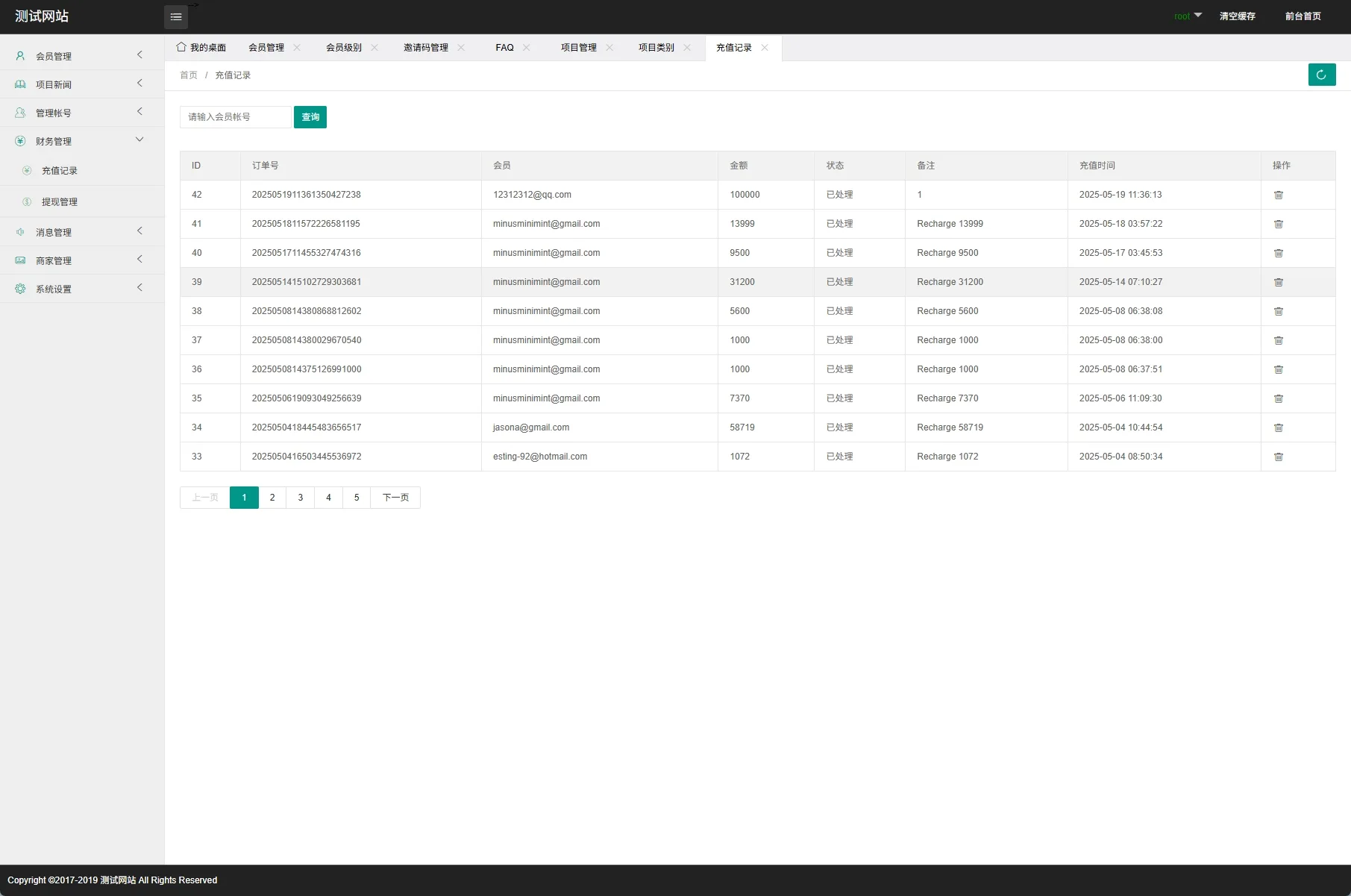This screenshot has height=896, width=1351.
Task: Close the 邀请码管理 tab
Action: 461,48
